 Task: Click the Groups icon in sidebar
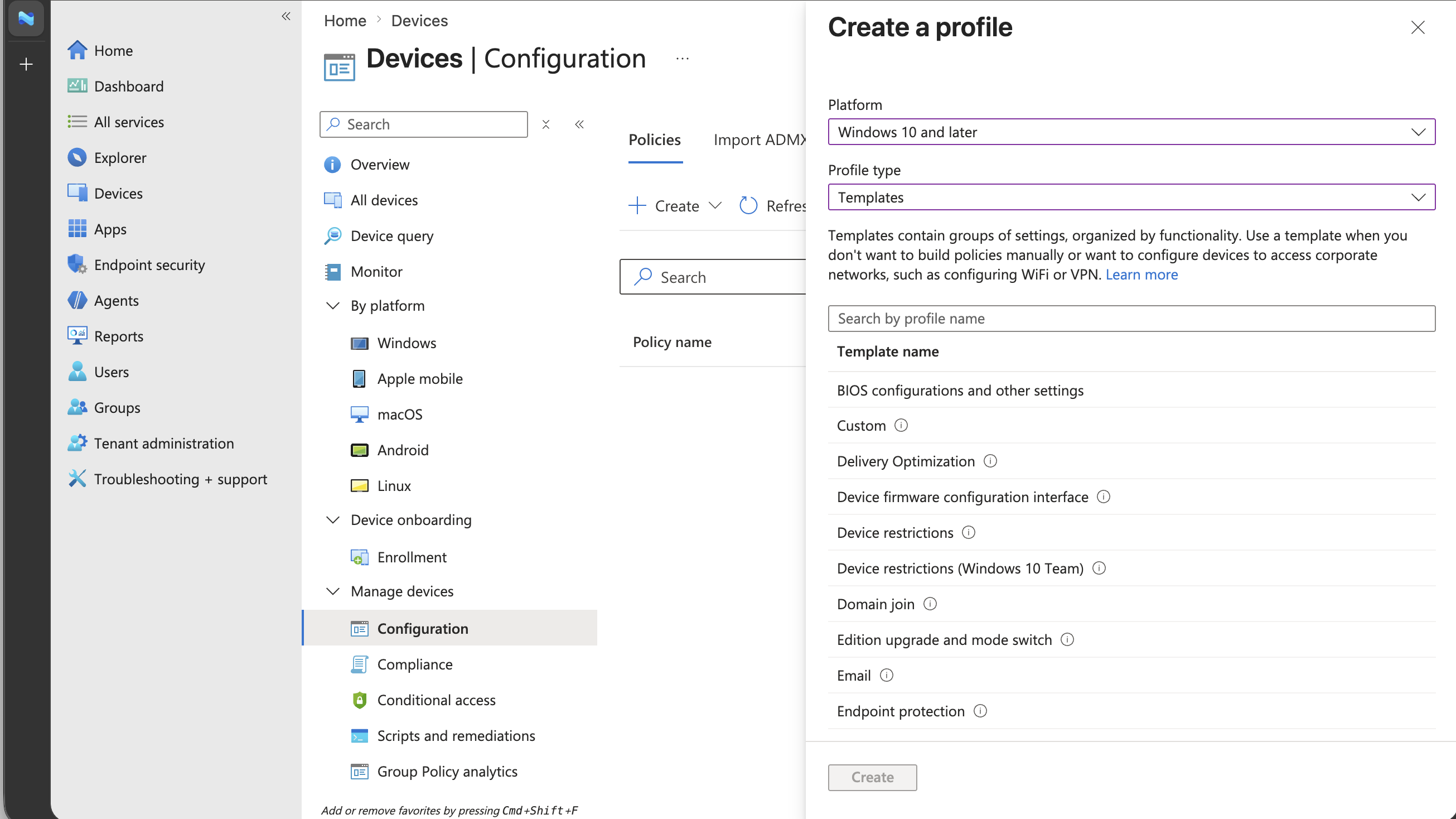(77, 407)
